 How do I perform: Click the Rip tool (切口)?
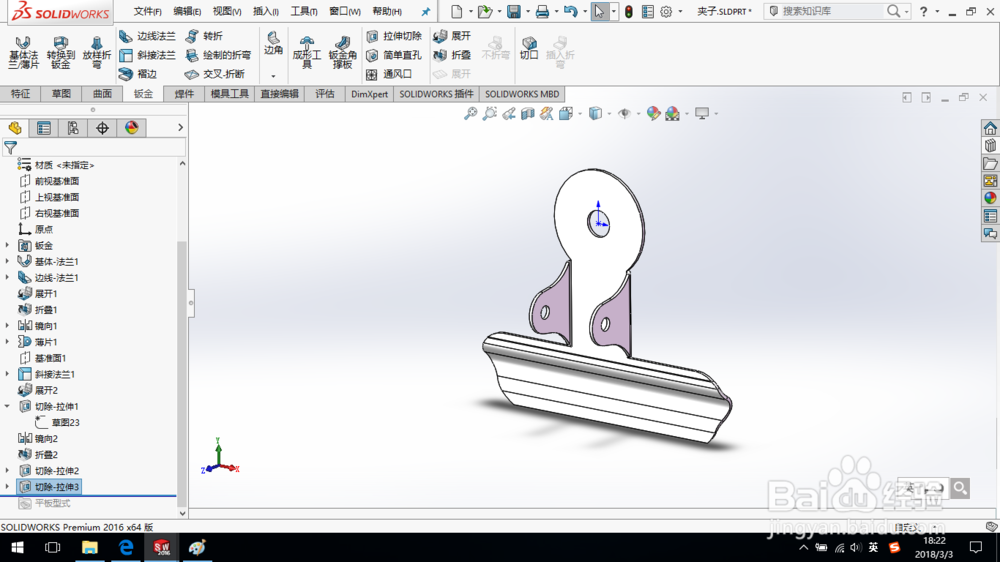[x=529, y=48]
